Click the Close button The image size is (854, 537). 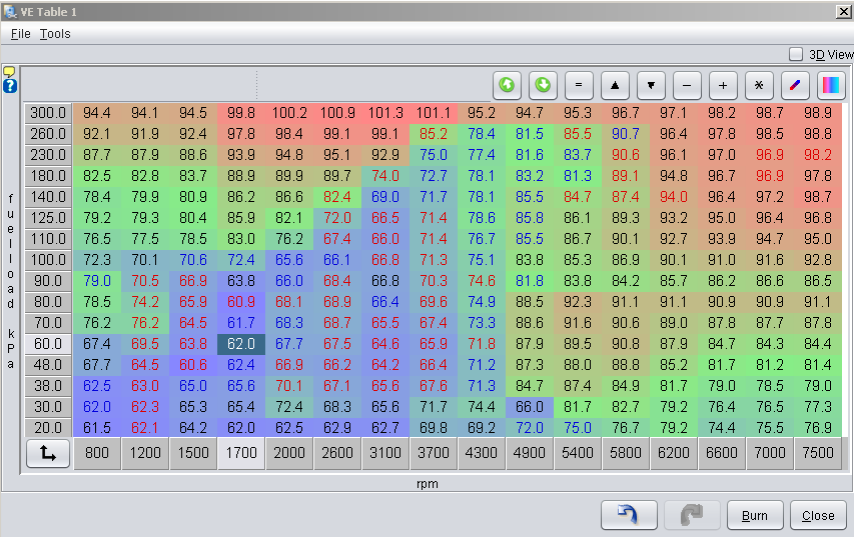817,515
